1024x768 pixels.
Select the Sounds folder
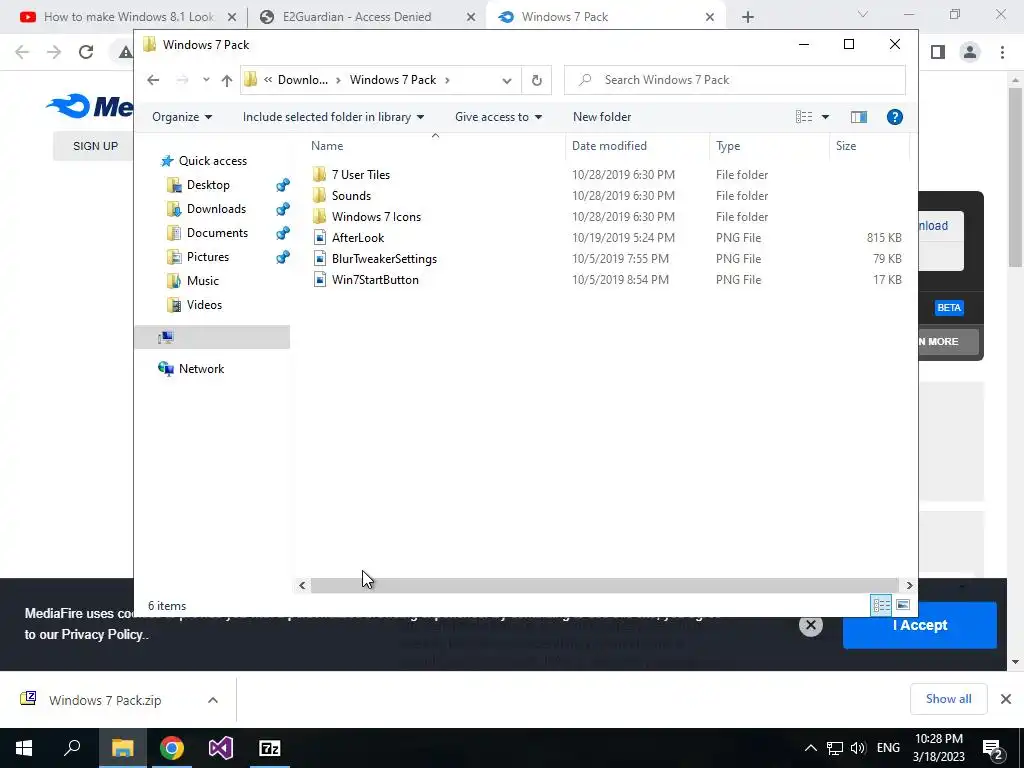351,195
